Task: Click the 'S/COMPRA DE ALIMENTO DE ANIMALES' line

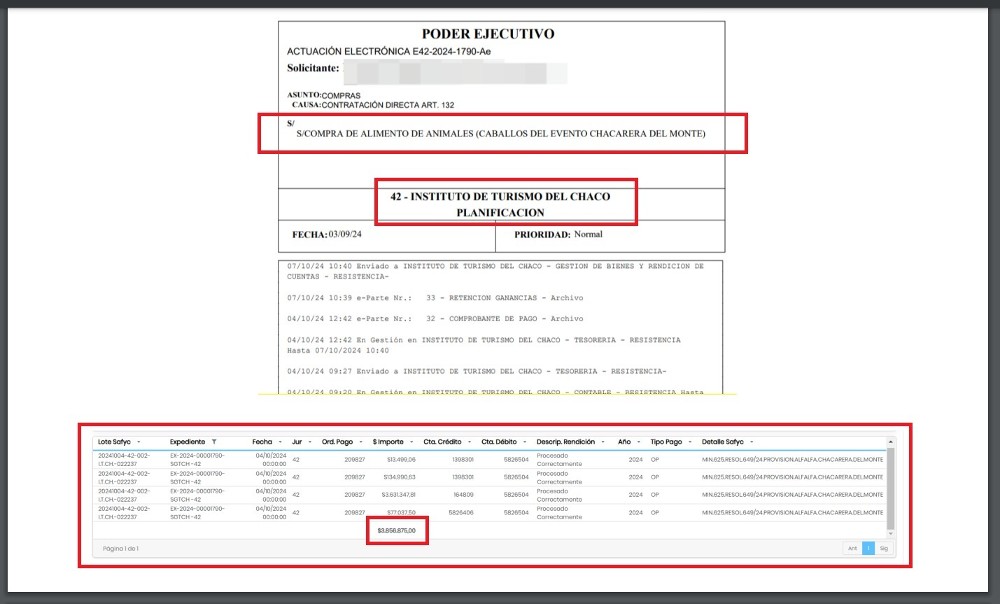Action: click(501, 134)
